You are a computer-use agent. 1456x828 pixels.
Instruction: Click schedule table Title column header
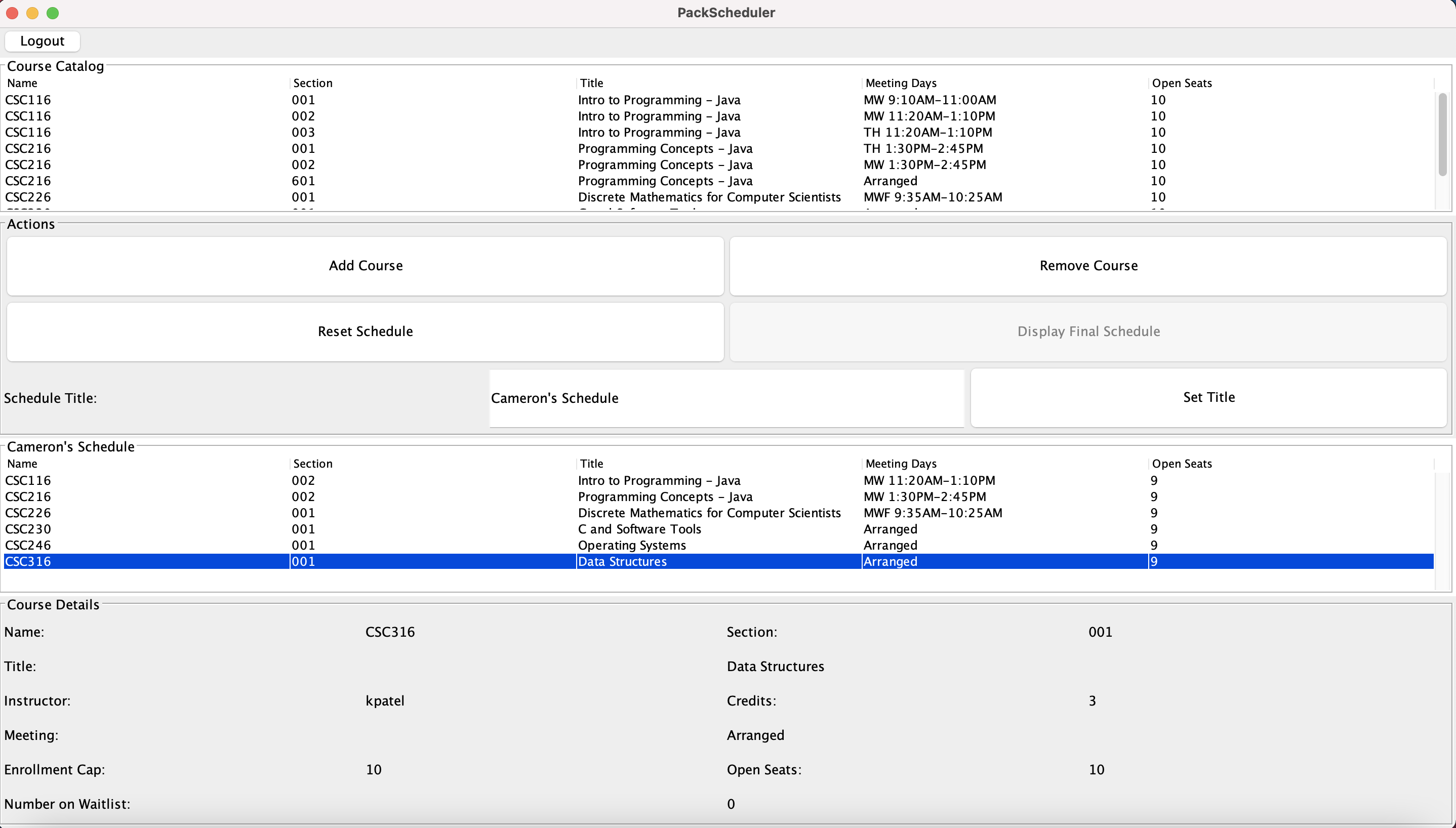(591, 464)
